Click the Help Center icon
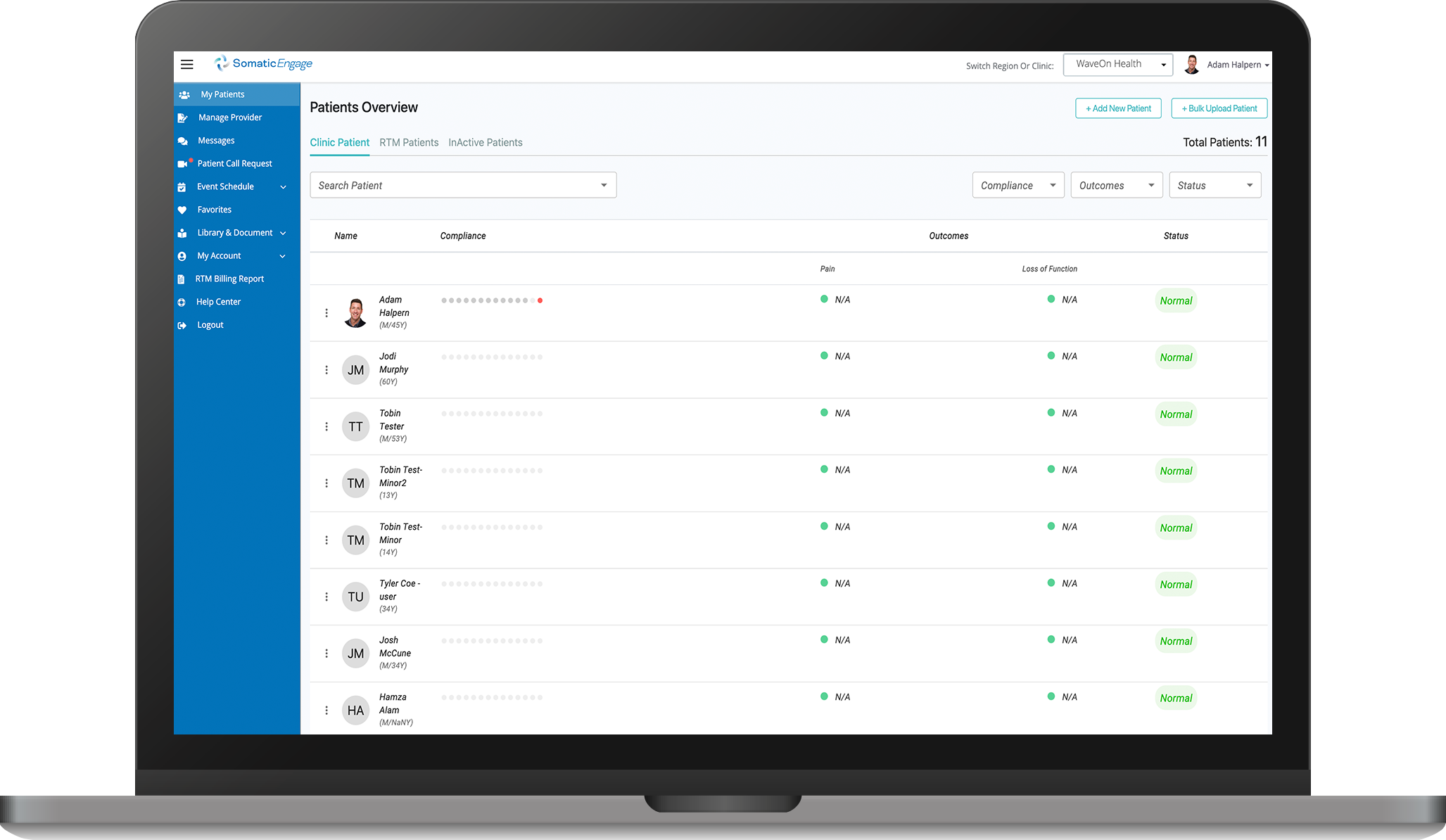The height and width of the screenshot is (840, 1446). [182, 303]
